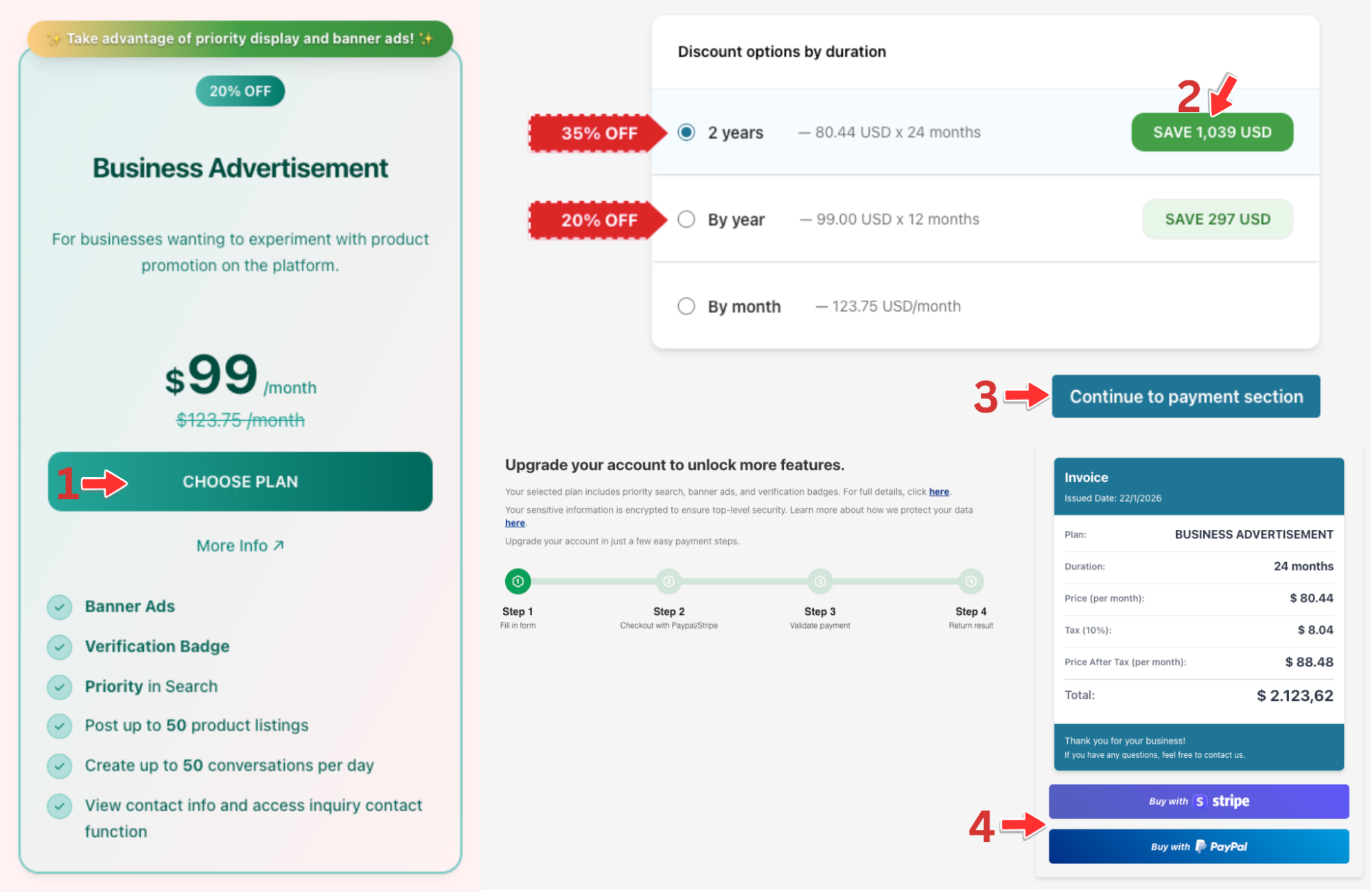Click the Priority in Search checkmark icon
Image resolution: width=1372 pixels, height=893 pixels.
click(x=60, y=686)
